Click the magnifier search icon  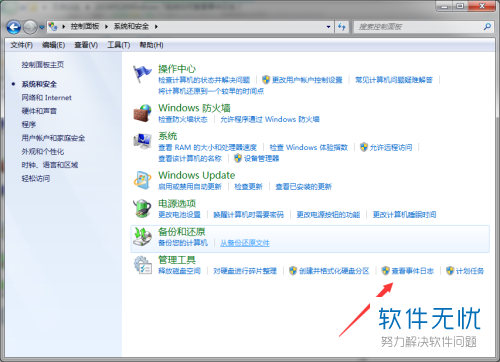pyautogui.click(x=487, y=26)
